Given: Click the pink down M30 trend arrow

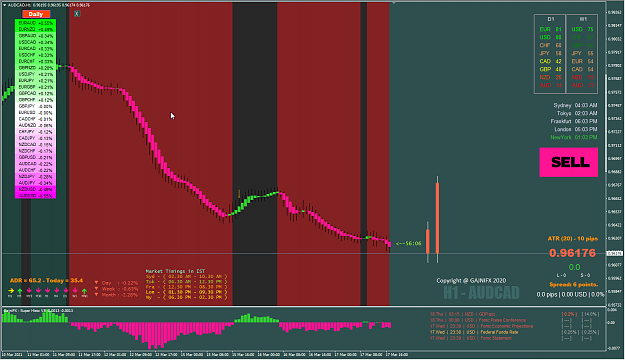Looking at the screenshot, I should point(38,291).
